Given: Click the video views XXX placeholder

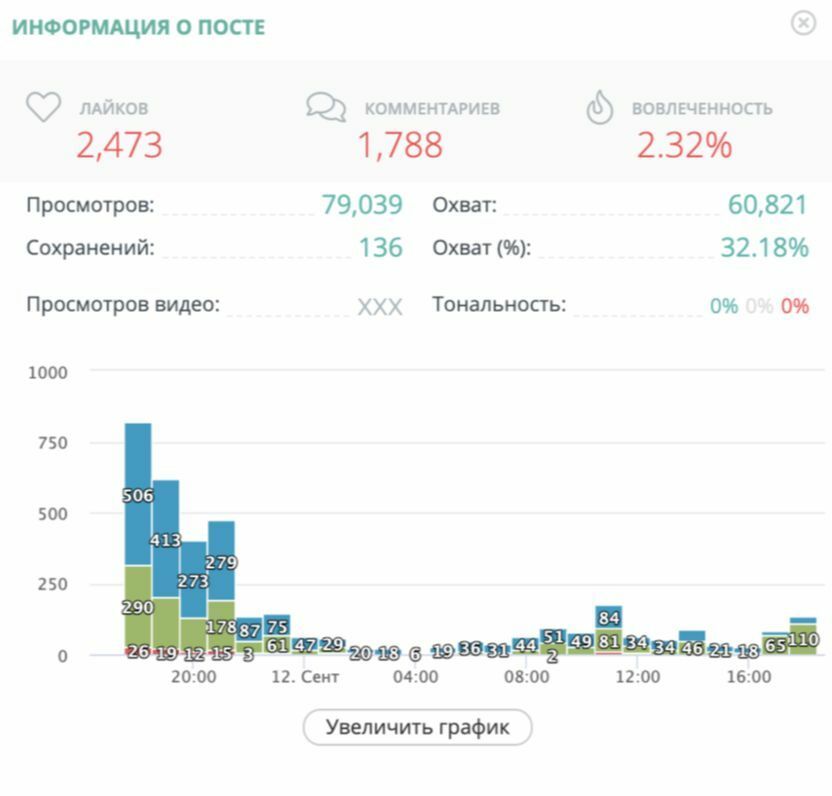Looking at the screenshot, I should tap(380, 306).
